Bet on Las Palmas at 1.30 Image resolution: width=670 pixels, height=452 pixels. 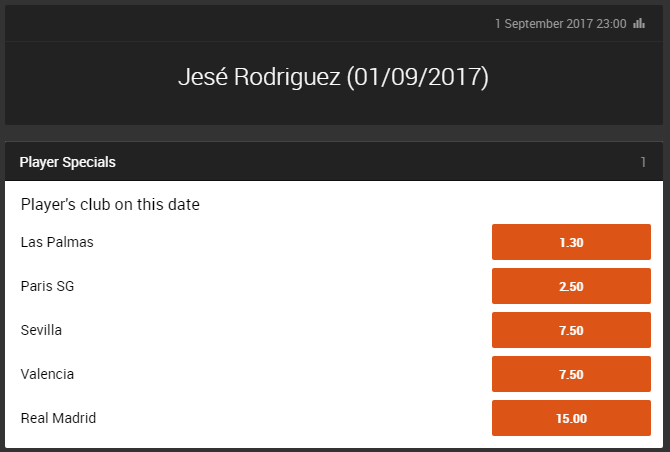[571, 242]
